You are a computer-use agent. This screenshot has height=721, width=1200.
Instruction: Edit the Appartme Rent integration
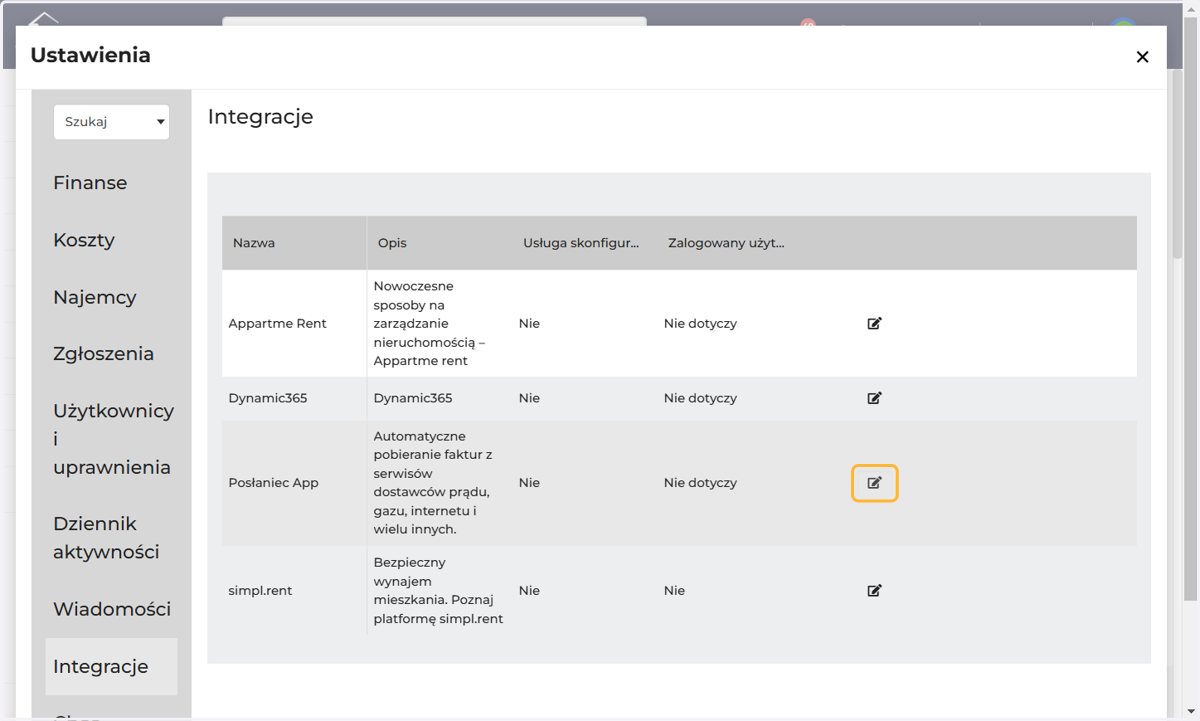874,324
